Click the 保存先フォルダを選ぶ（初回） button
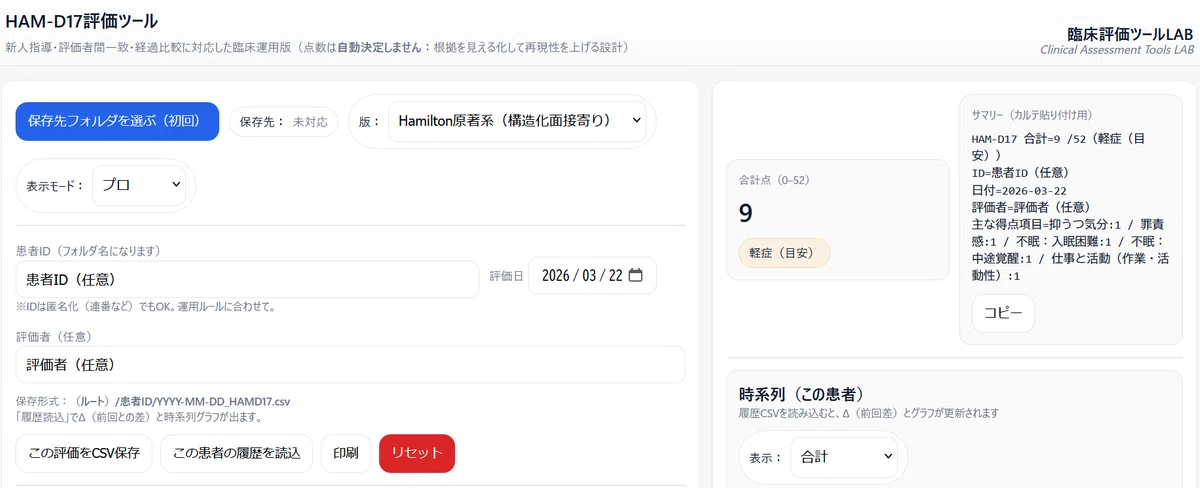The width and height of the screenshot is (1200, 488). (x=117, y=122)
